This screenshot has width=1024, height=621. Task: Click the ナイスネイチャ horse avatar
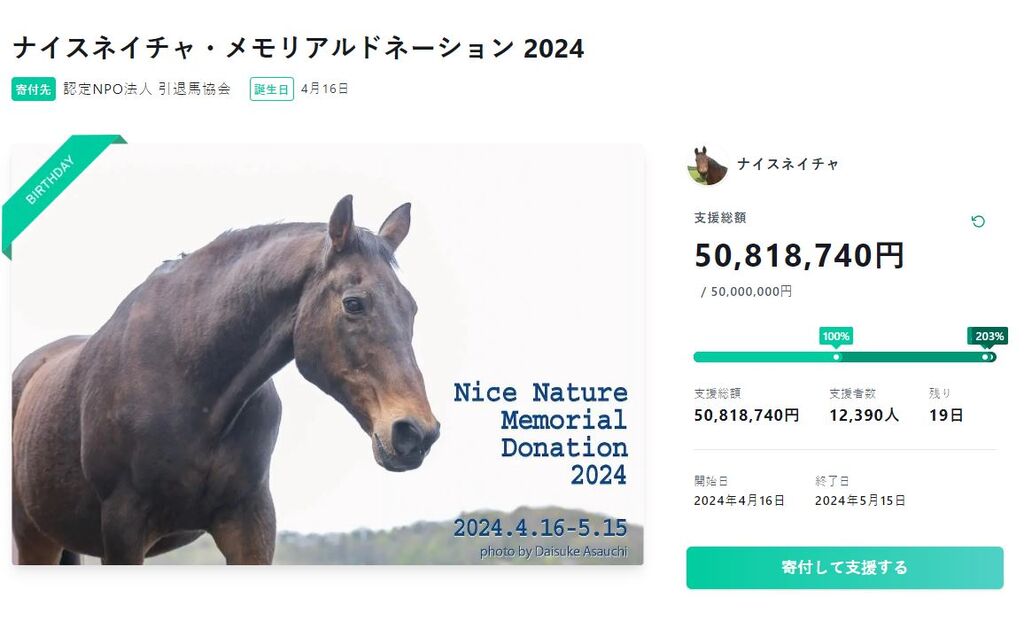pyautogui.click(x=707, y=165)
